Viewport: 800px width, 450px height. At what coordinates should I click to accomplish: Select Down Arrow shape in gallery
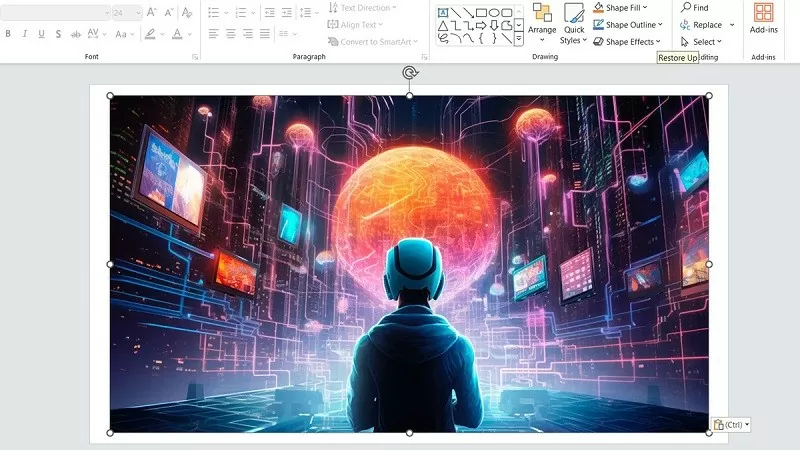pyautogui.click(x=494, y=26)
